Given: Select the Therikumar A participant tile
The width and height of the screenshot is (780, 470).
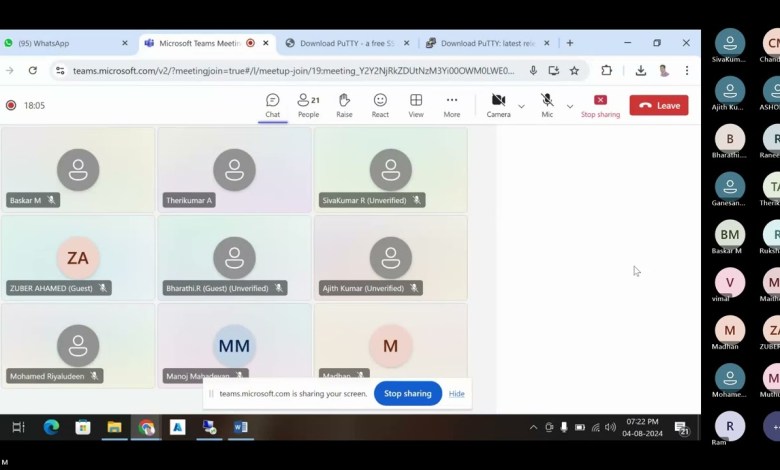Looking at the screenshot, I should pos(234,170).
